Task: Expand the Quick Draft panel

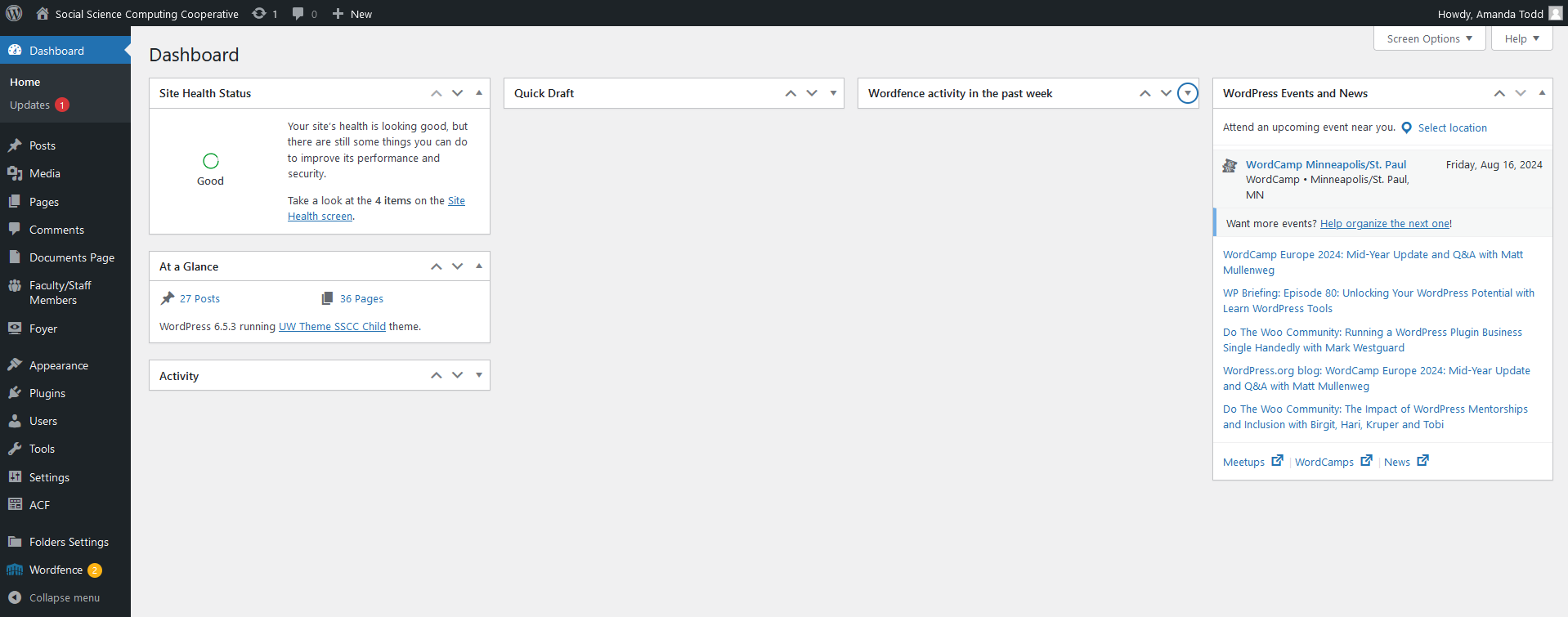Action: pyautogui.click(x=833, y=93)
